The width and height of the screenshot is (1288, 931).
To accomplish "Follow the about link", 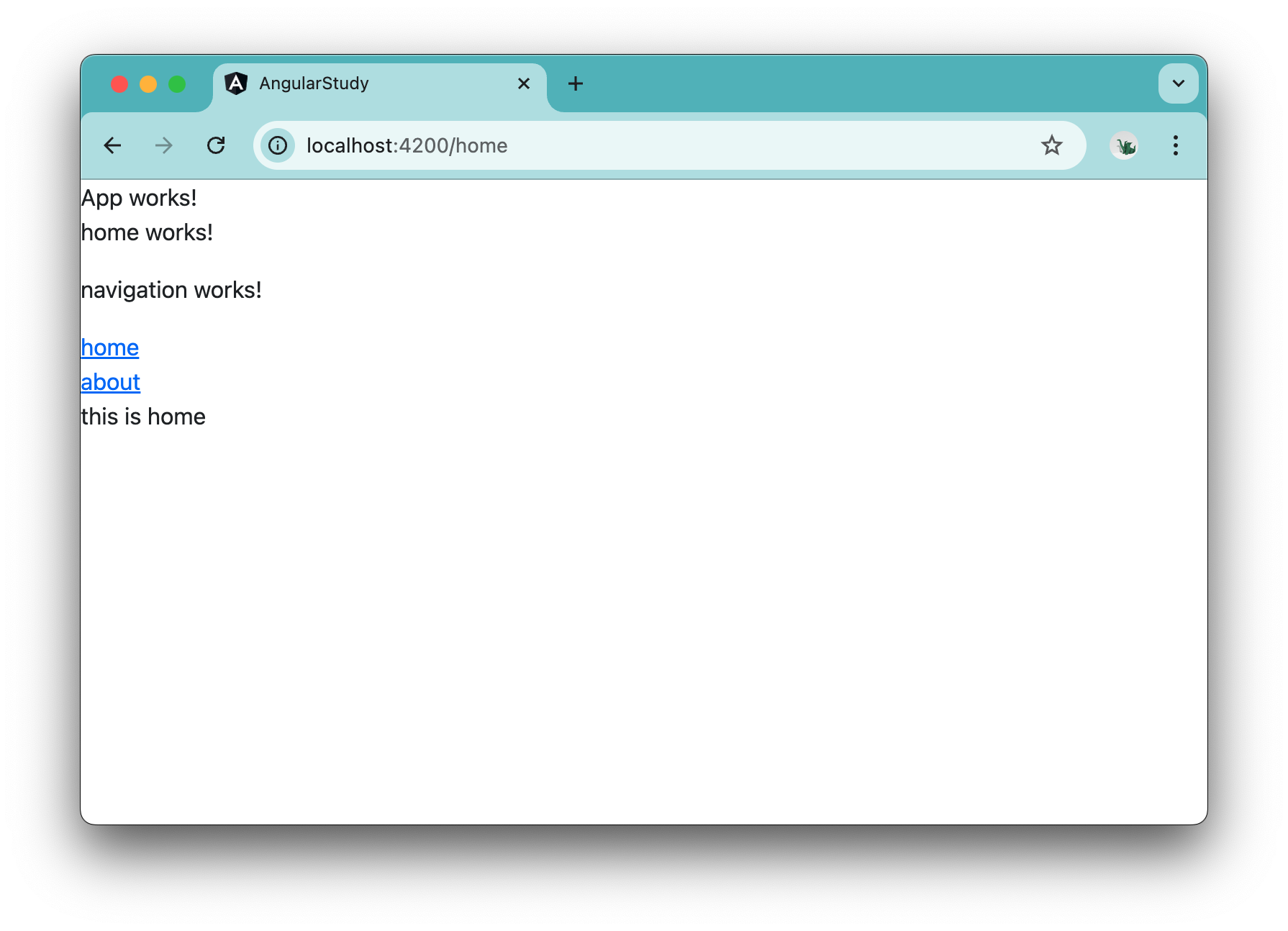I will pos(110,382).
